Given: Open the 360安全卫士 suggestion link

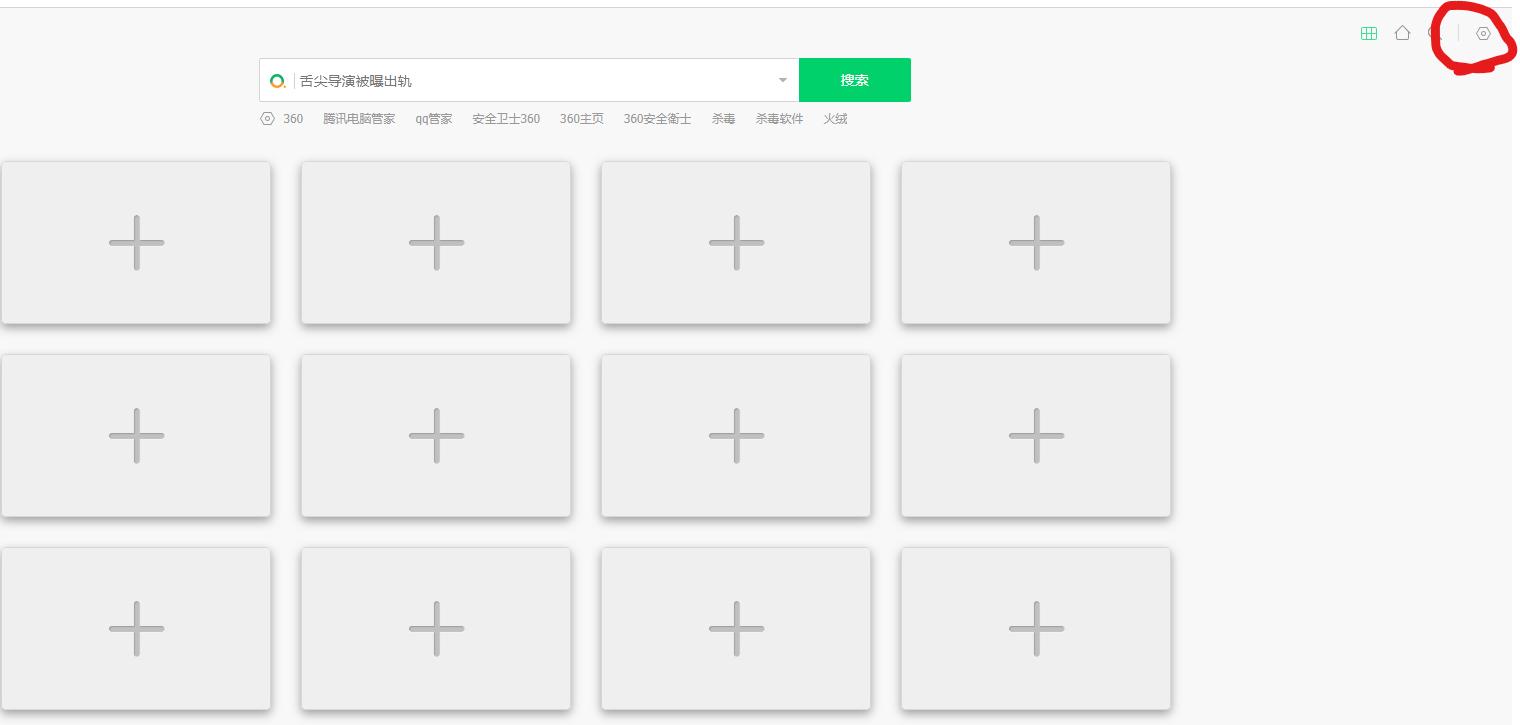Looking at the screenshot, I should (x=657, y=118).
